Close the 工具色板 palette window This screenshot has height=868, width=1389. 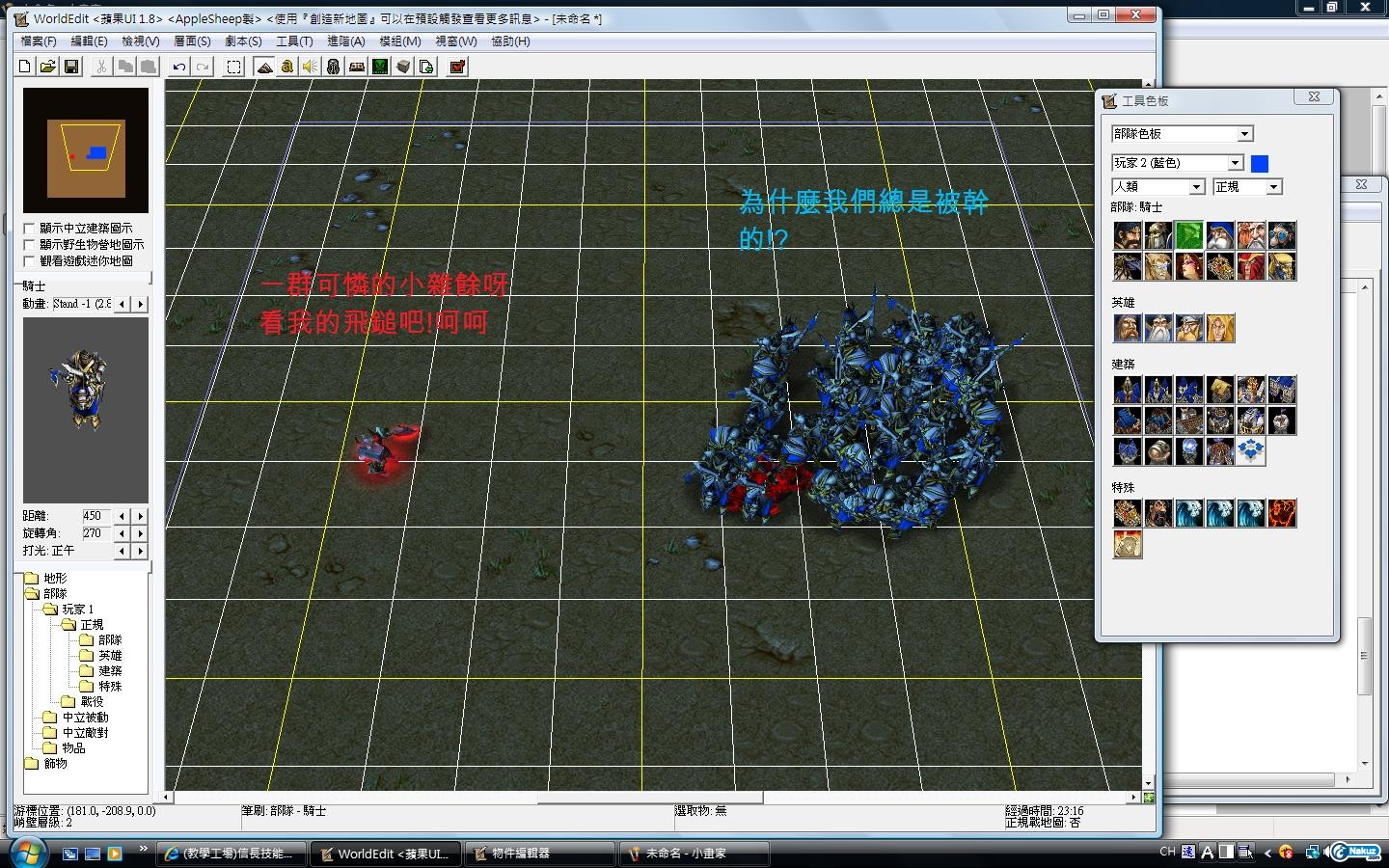click(1314, 96)
